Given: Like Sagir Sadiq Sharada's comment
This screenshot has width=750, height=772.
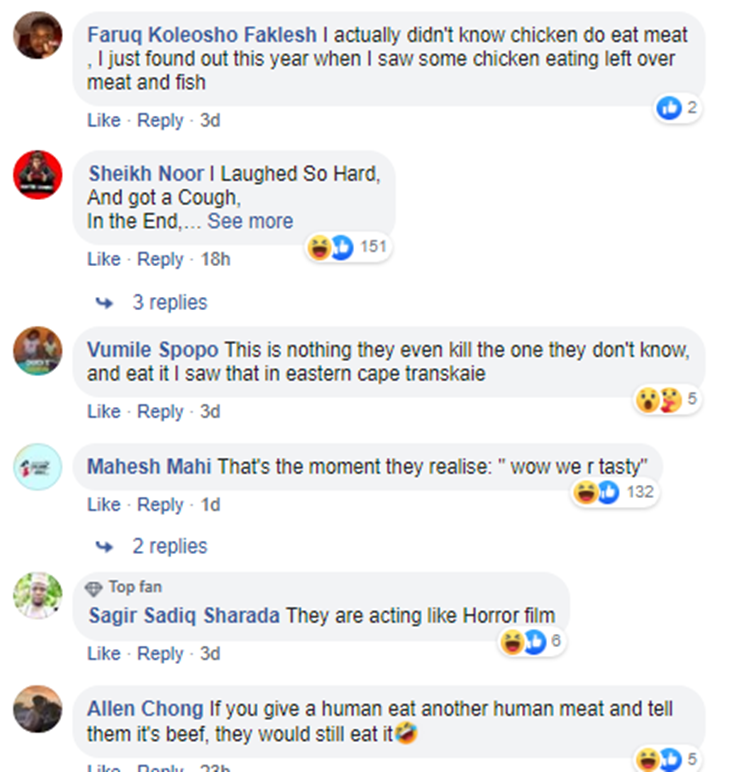Looking at the screenshot, I should [103, 653].
